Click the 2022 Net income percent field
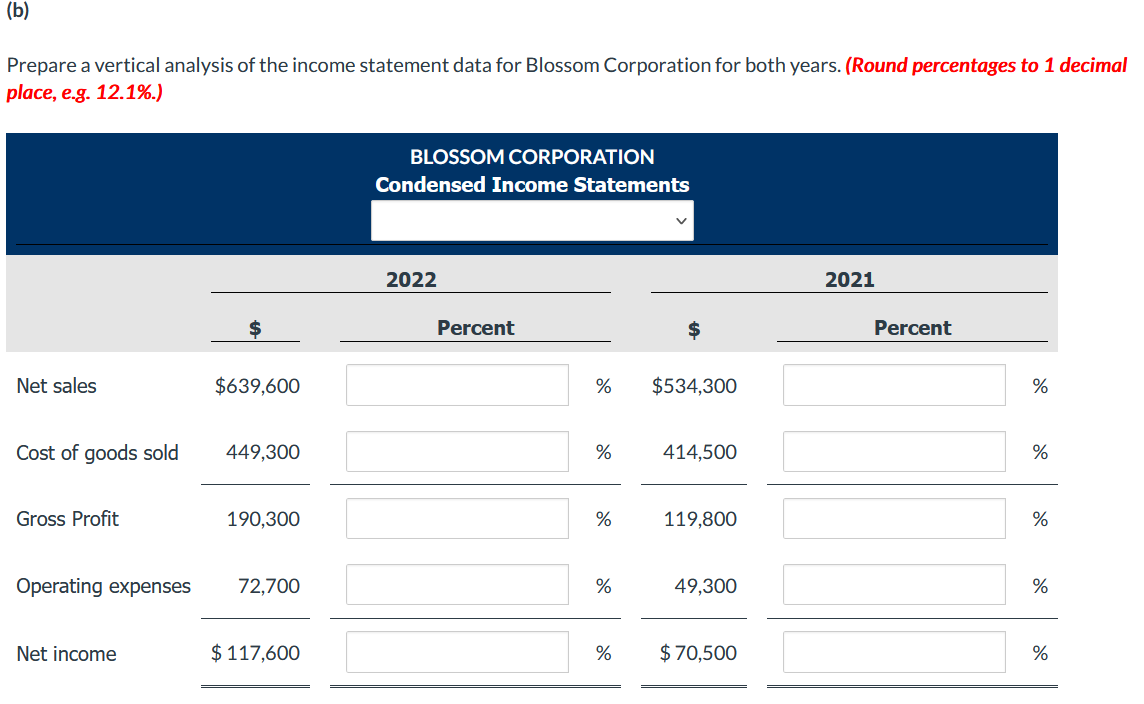The height and width of the screenshot is (704, 1144). (x=457, y=651)
